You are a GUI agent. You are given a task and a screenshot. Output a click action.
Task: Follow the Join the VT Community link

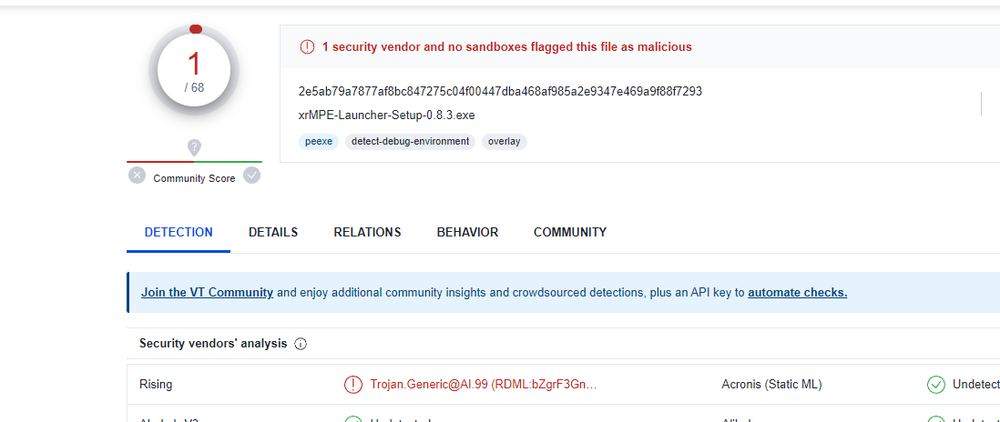[x=207, y=292]
